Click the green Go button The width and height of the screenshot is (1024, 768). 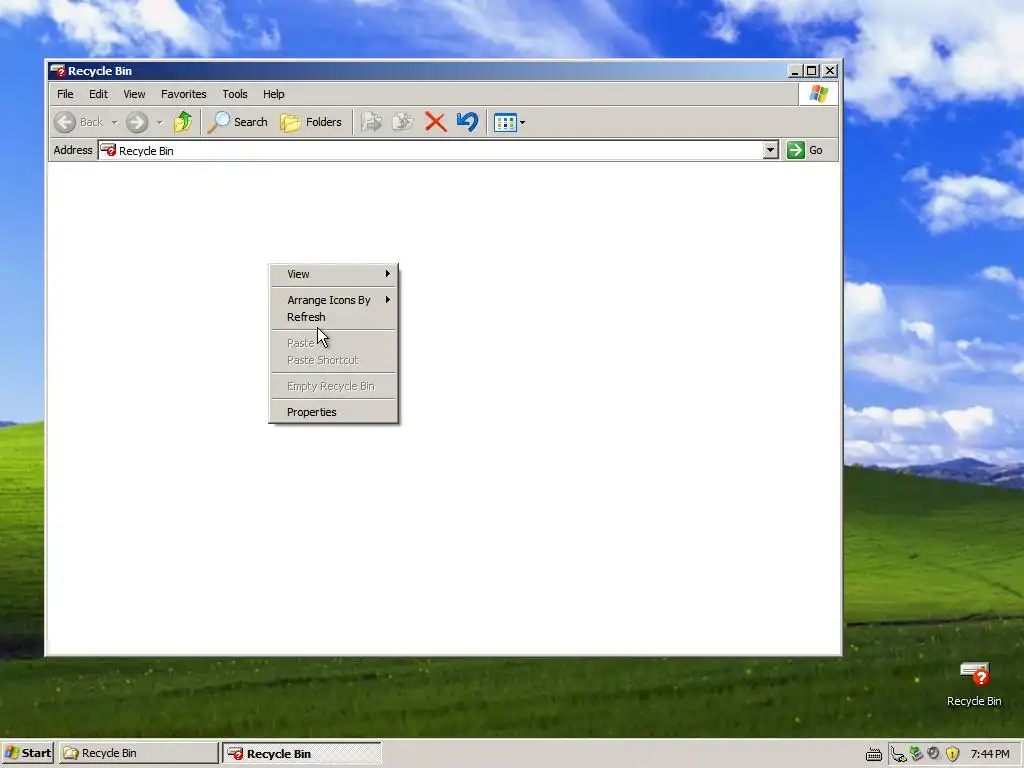[805, 150]
